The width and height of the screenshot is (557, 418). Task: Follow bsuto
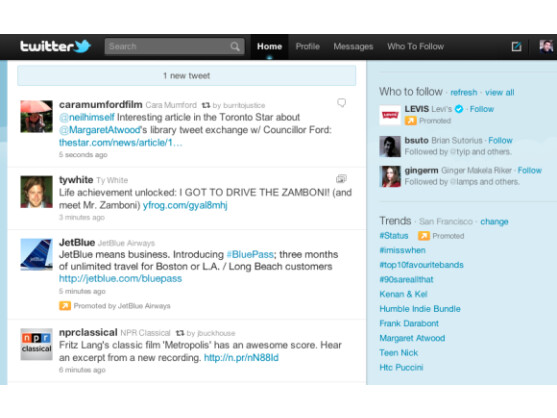click(500, 140)
